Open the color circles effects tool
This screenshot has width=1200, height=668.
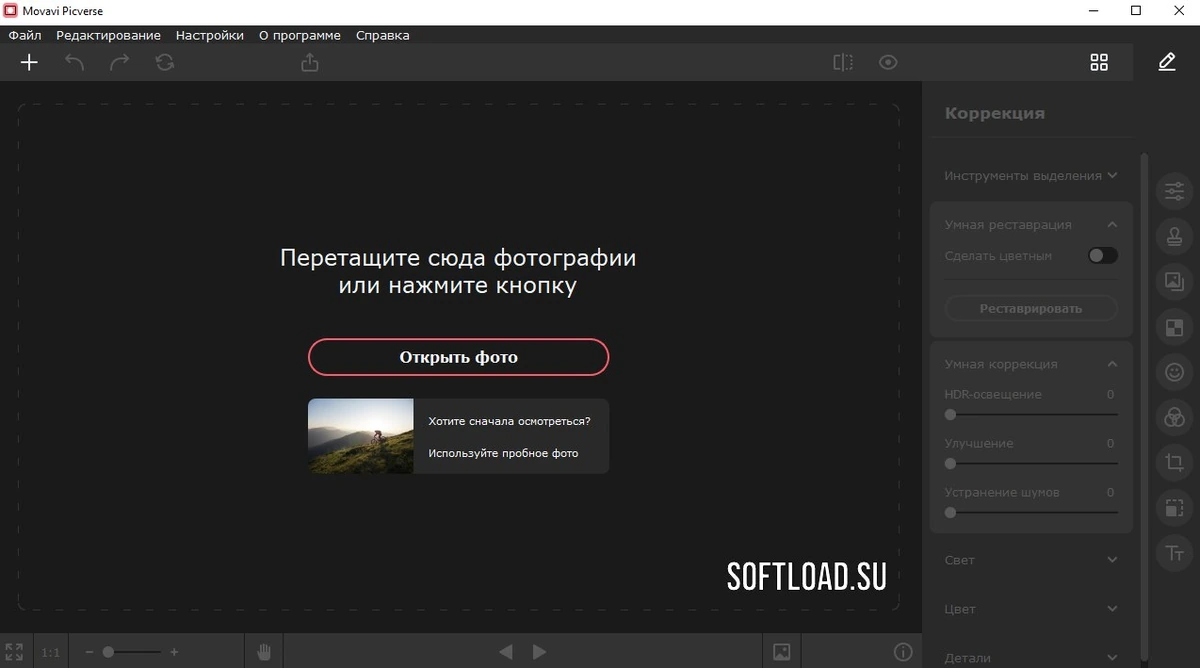(1174, 417)
